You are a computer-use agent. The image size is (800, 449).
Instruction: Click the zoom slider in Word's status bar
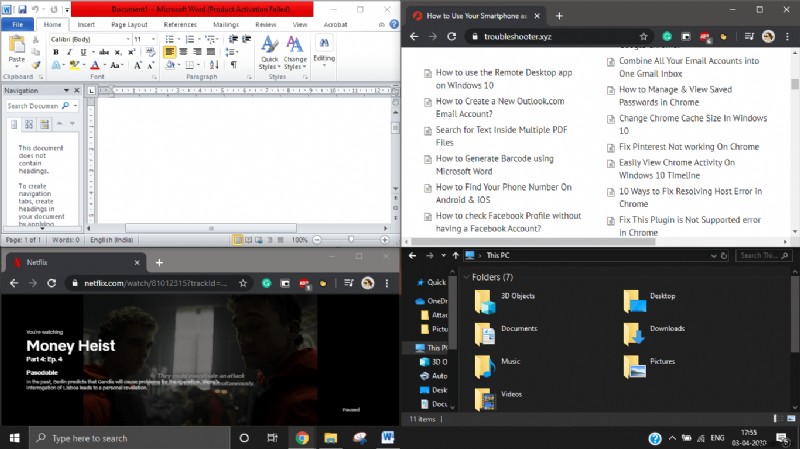coord(350,240)
